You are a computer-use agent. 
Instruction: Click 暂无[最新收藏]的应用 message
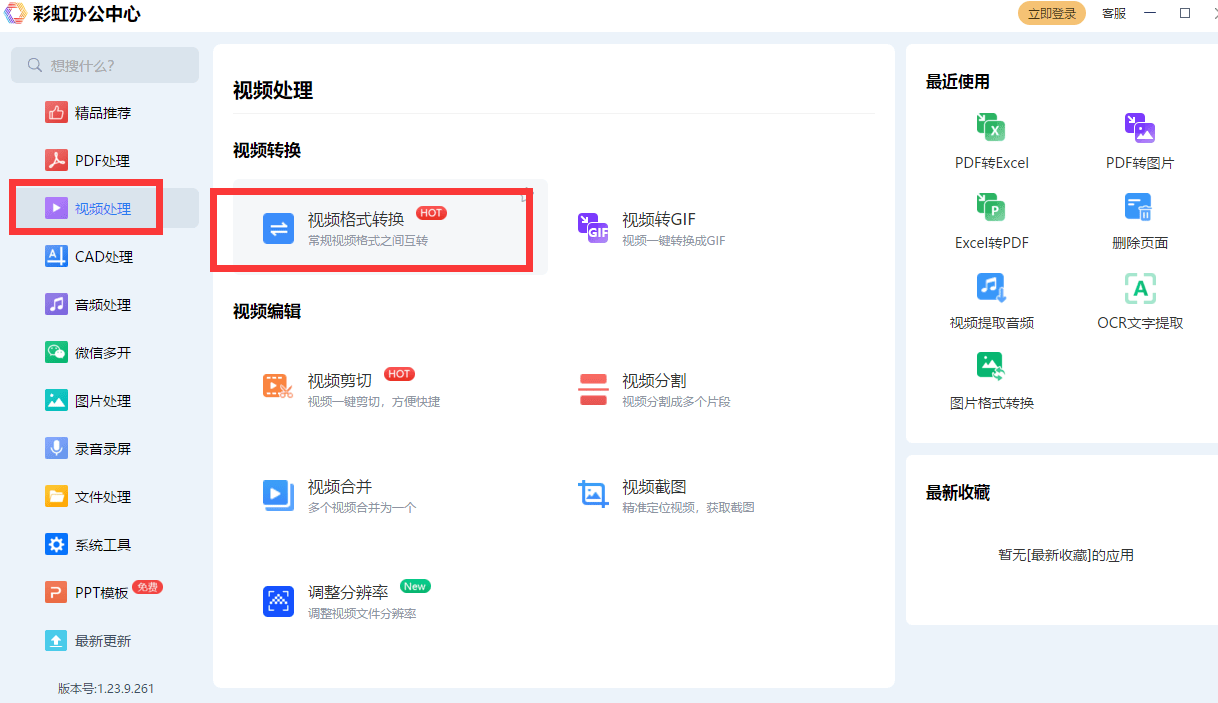coord(1066,555)
